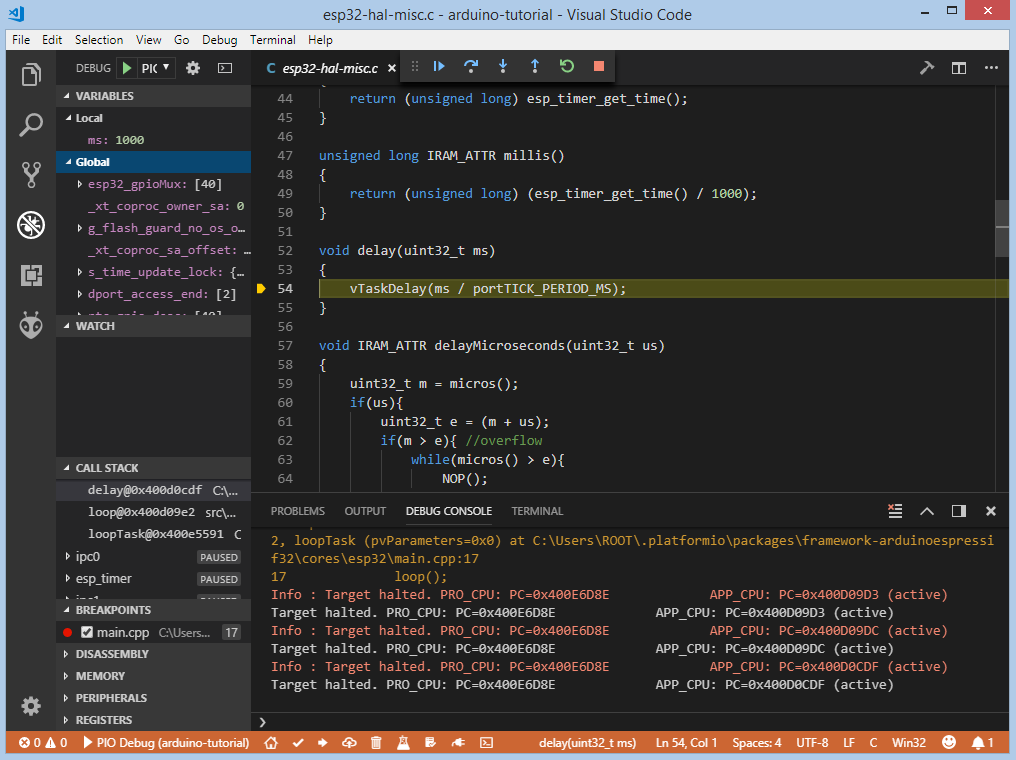Stop the debug session

pos(599,66)
